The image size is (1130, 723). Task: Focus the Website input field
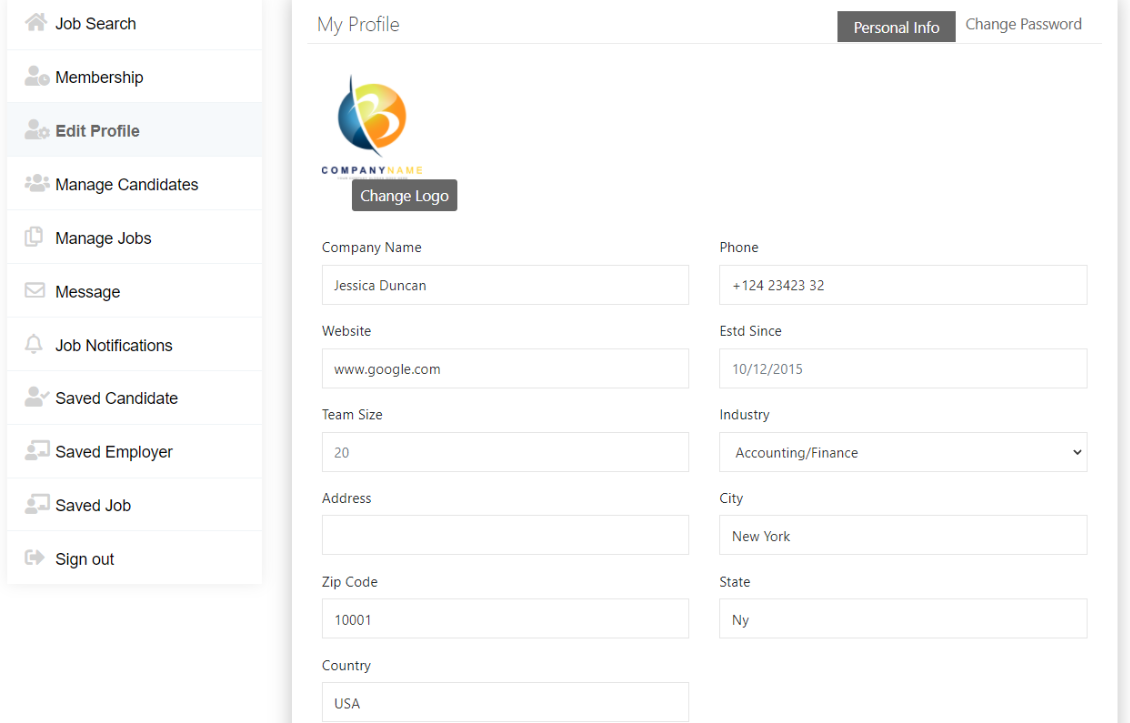point(505,368)
